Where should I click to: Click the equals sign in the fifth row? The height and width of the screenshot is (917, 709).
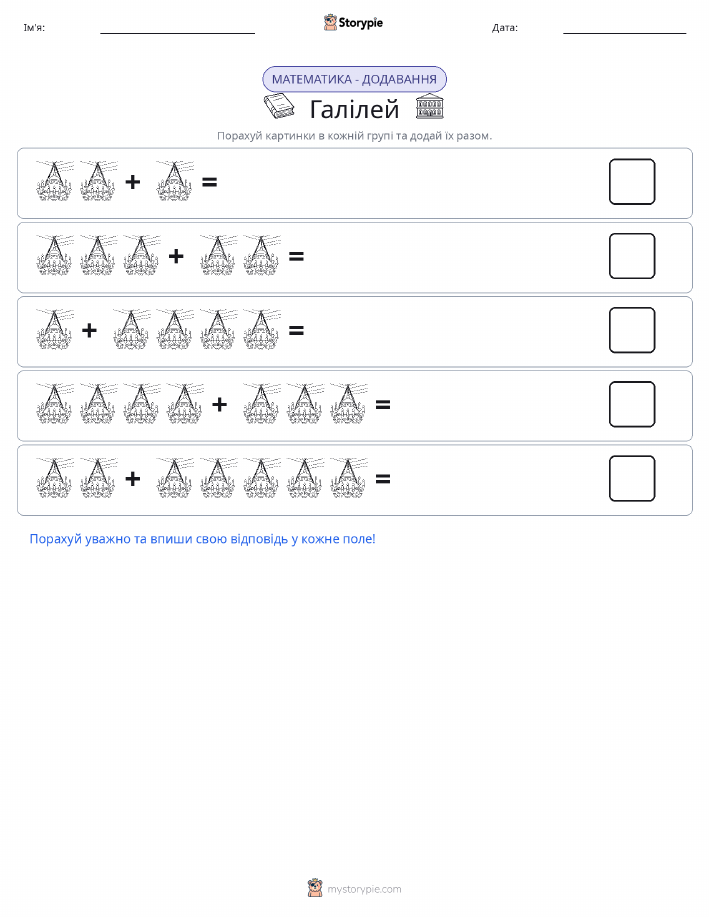(383, 479)
